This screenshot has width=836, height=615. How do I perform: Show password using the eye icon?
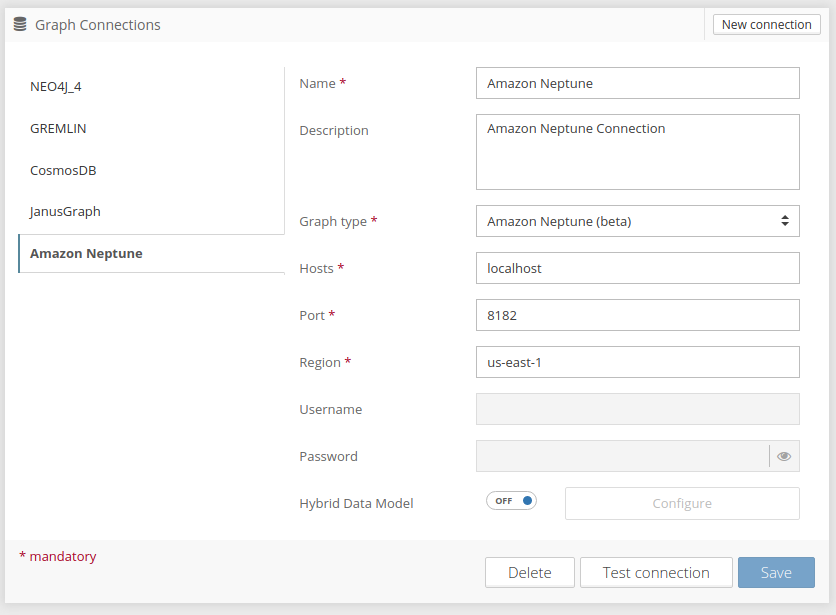click(784, 456)
